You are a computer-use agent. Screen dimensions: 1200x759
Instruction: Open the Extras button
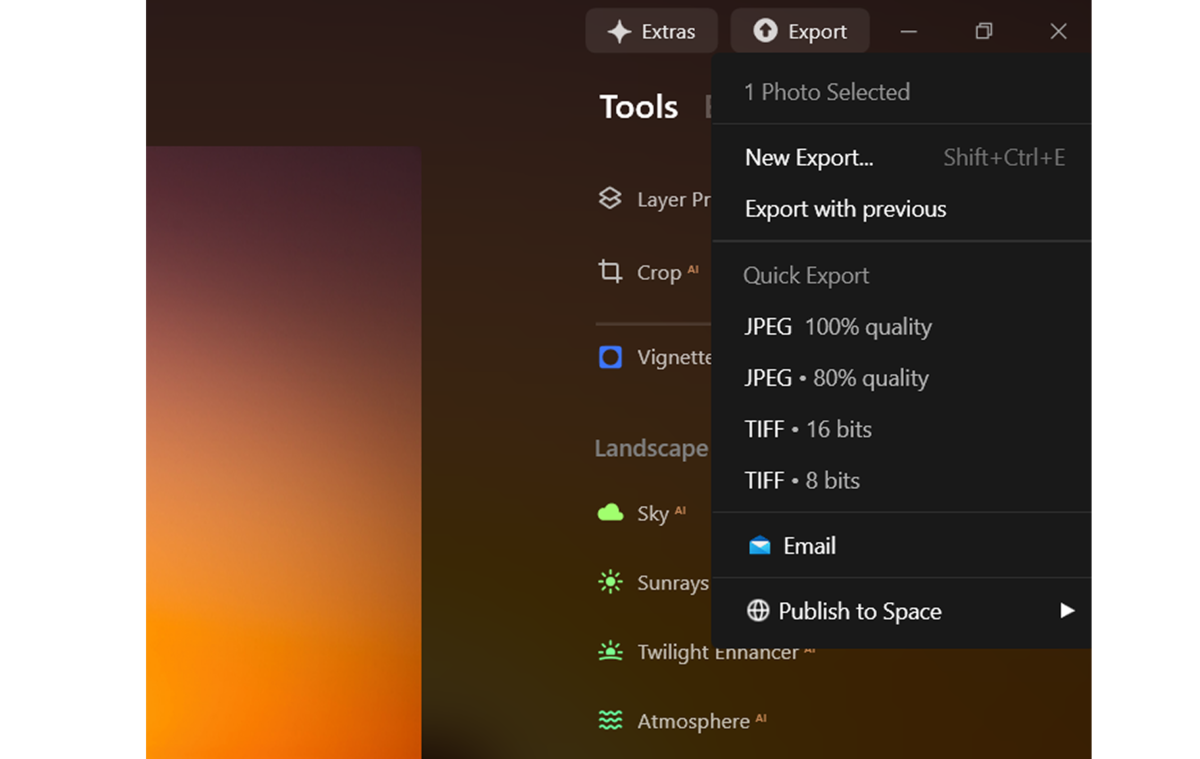point(651,31)
